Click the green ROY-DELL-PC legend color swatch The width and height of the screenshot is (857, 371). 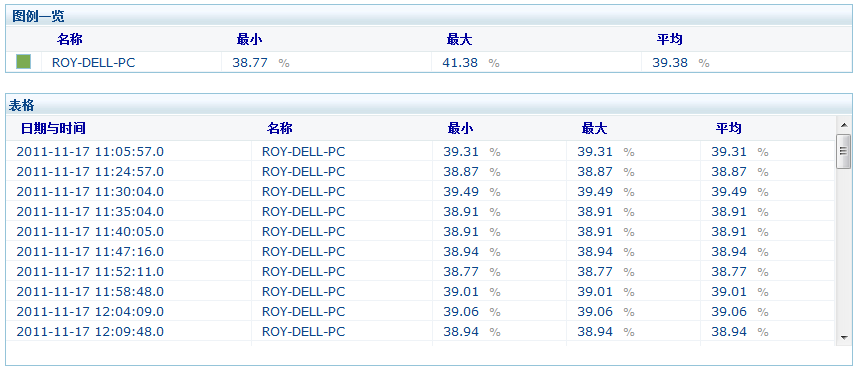(24, 62)
